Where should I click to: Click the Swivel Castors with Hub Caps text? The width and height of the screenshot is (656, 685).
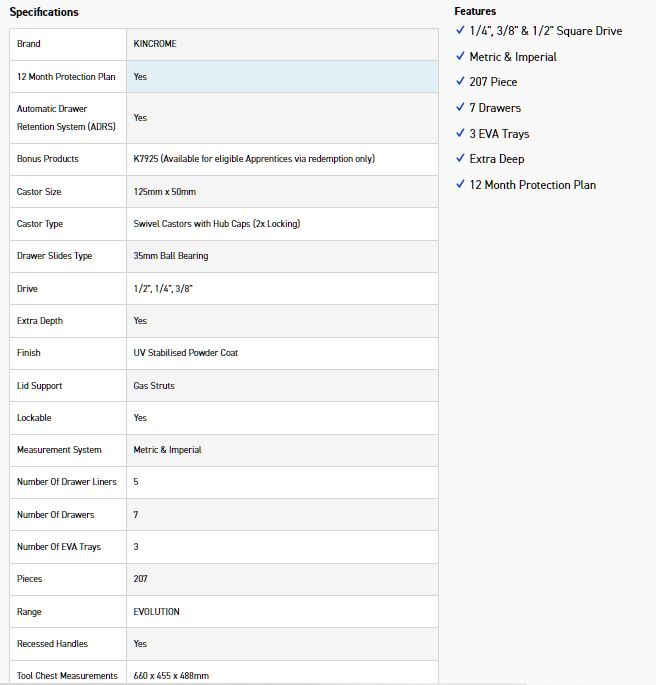click(217, 224)
